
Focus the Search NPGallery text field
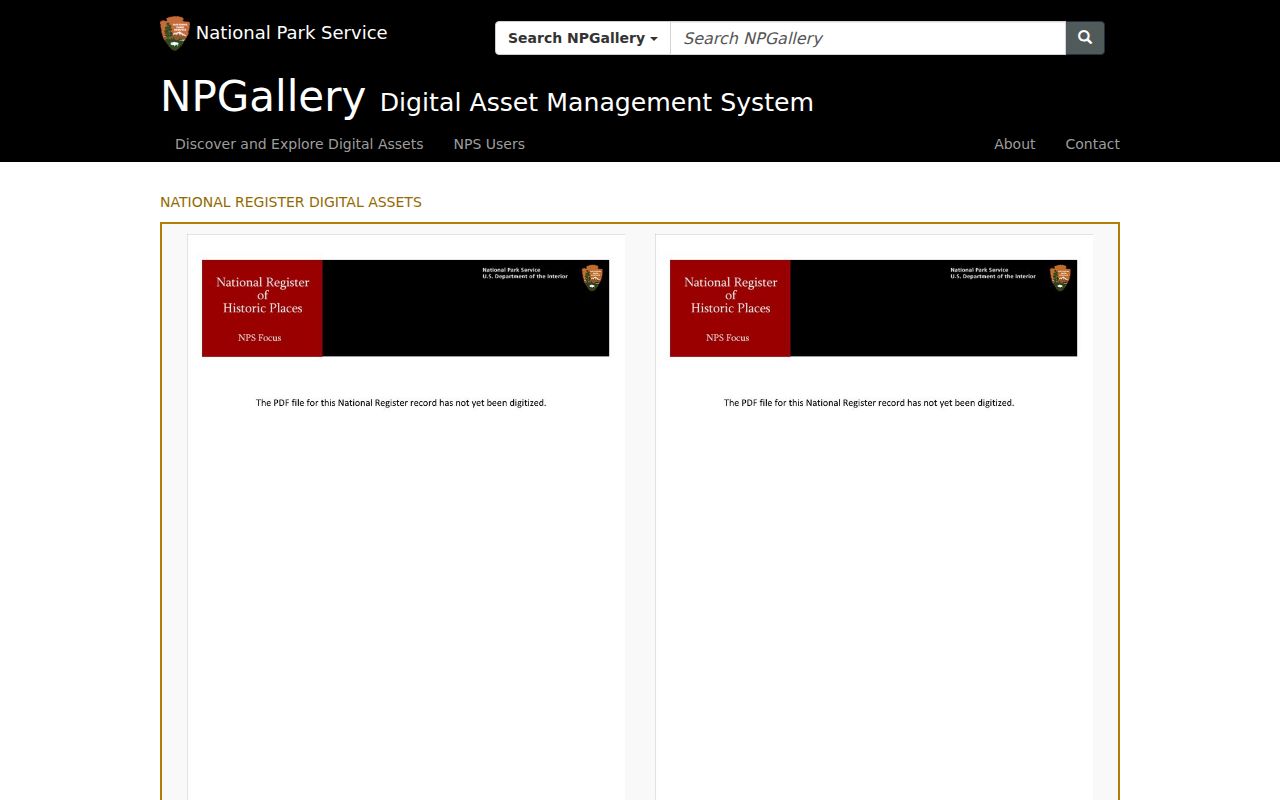pos(868,38)
